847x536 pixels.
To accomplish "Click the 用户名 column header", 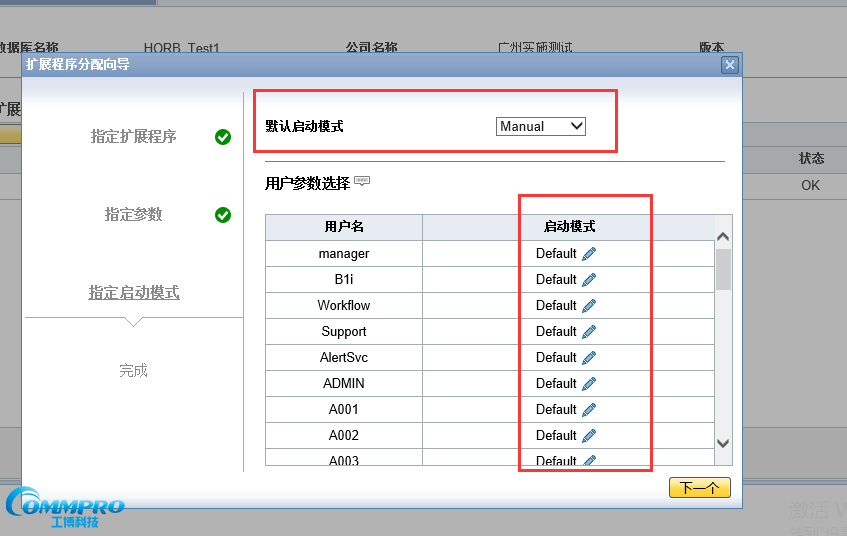I will tap(344, 227).
